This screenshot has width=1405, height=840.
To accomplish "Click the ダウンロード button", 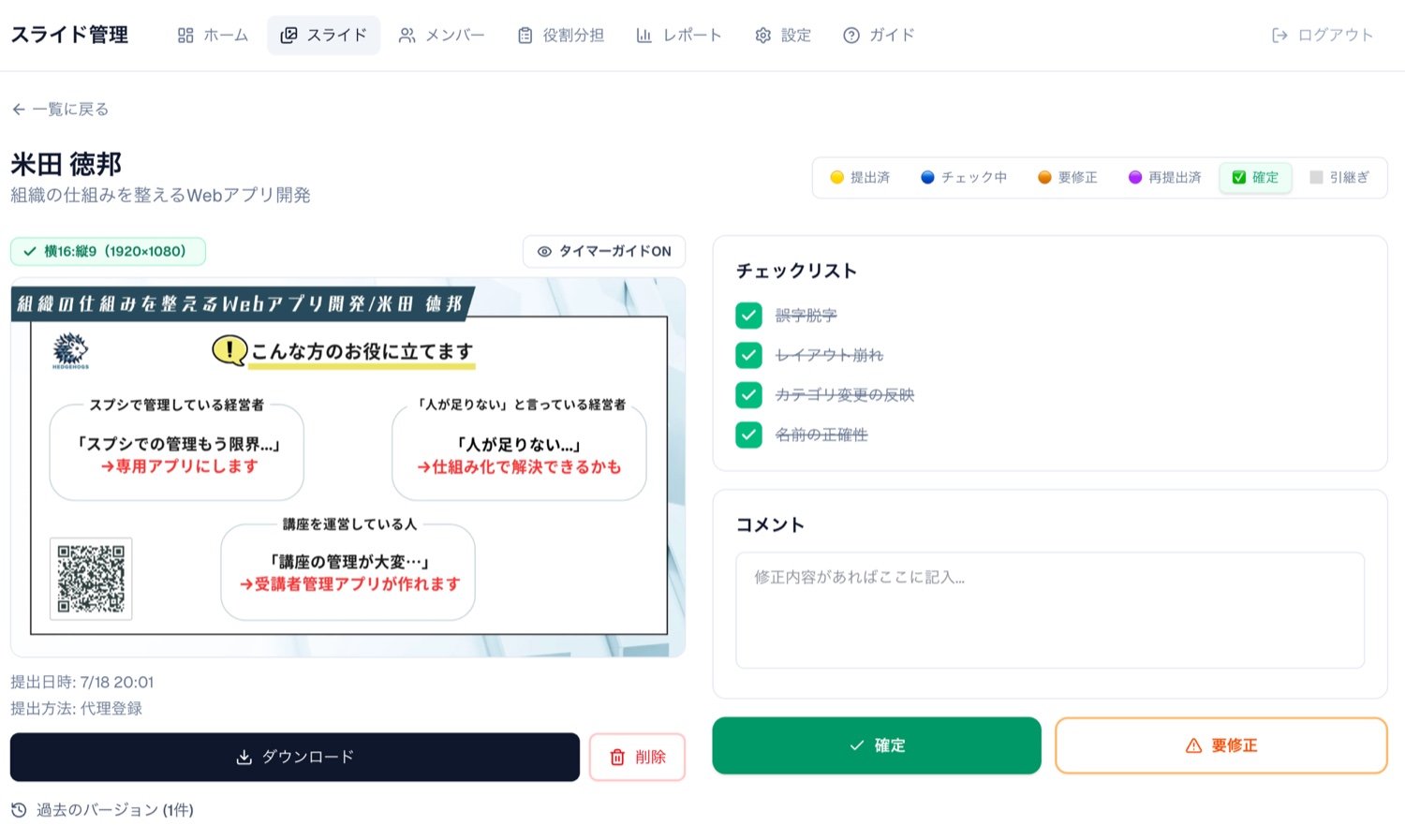I will point(295,757).
